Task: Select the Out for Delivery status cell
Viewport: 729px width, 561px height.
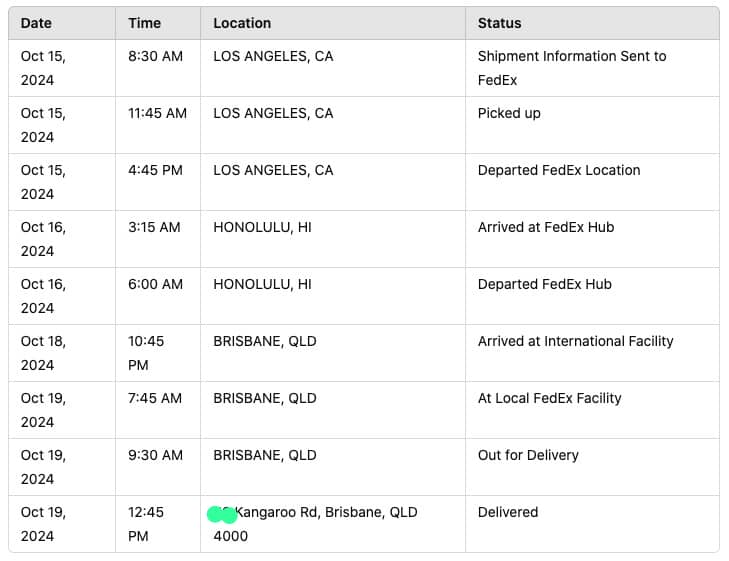Action: coord(528,456)
